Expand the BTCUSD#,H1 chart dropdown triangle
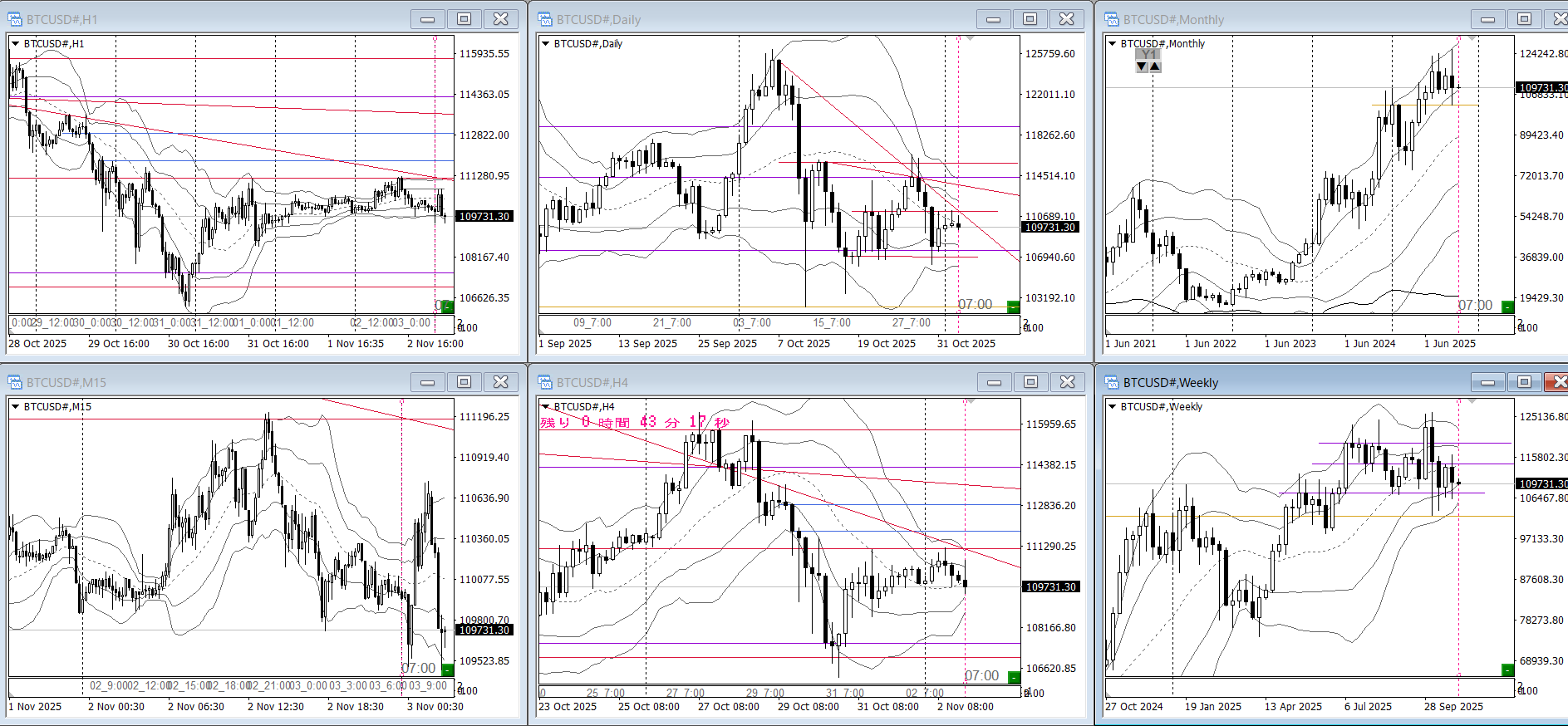Image resolution: width=1568 pixels, height=726 pixels. click(x=15, y=43)
